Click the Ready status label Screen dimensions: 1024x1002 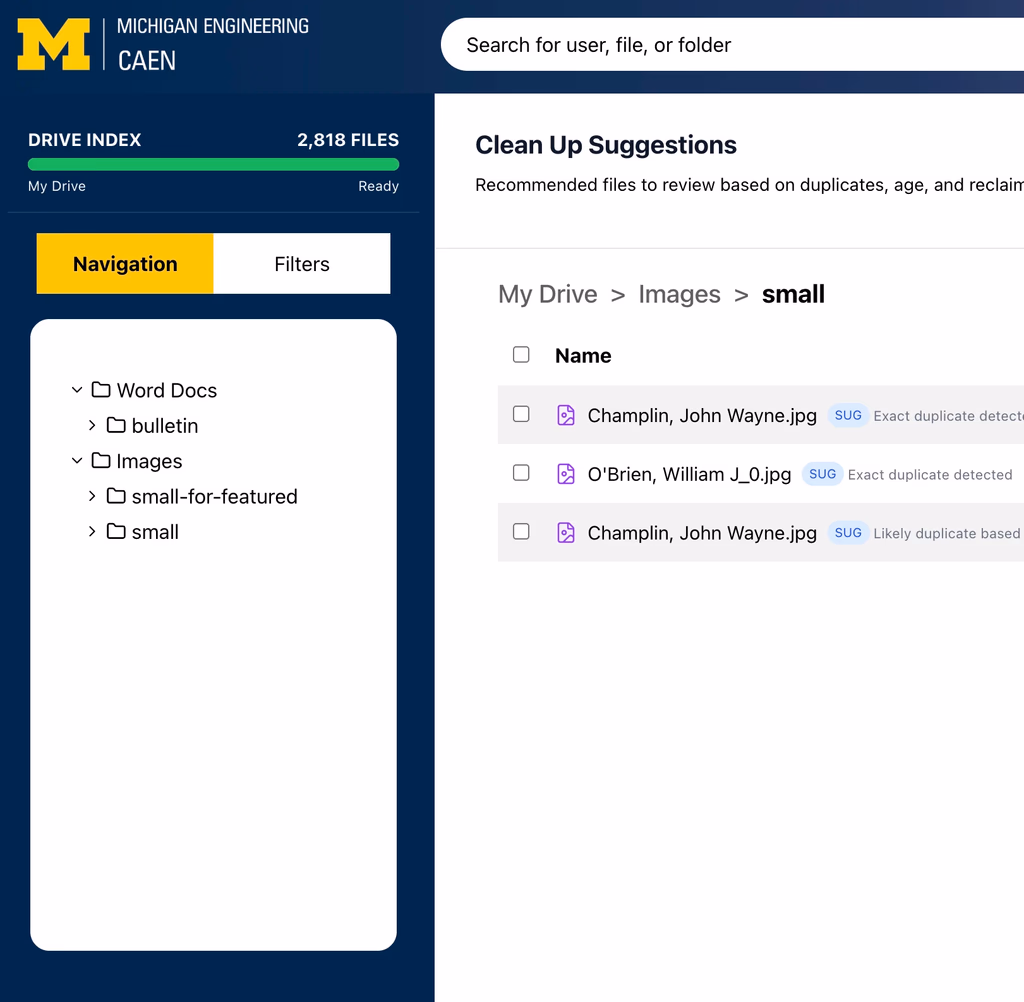click(378, 186)
